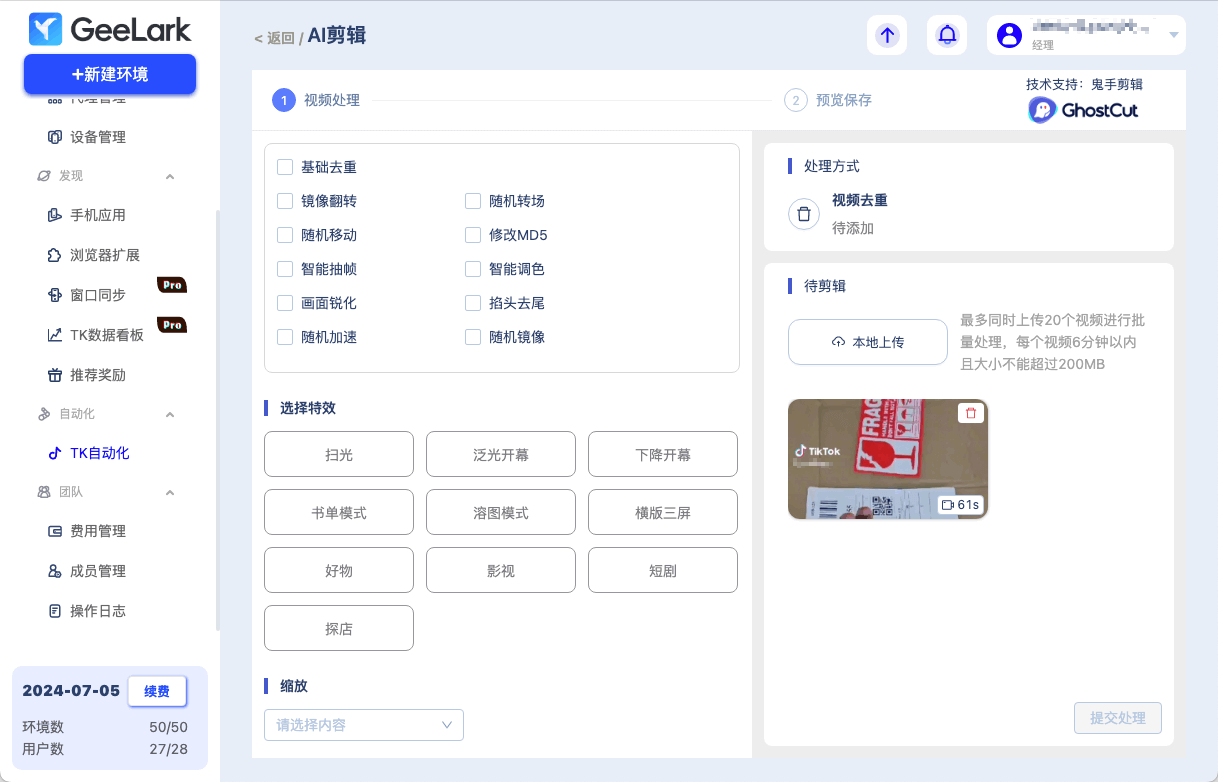Screen dimensions: 1218x782
Task: Tick the 修改MD5 checkbox
Action: (x=473, y=235)
